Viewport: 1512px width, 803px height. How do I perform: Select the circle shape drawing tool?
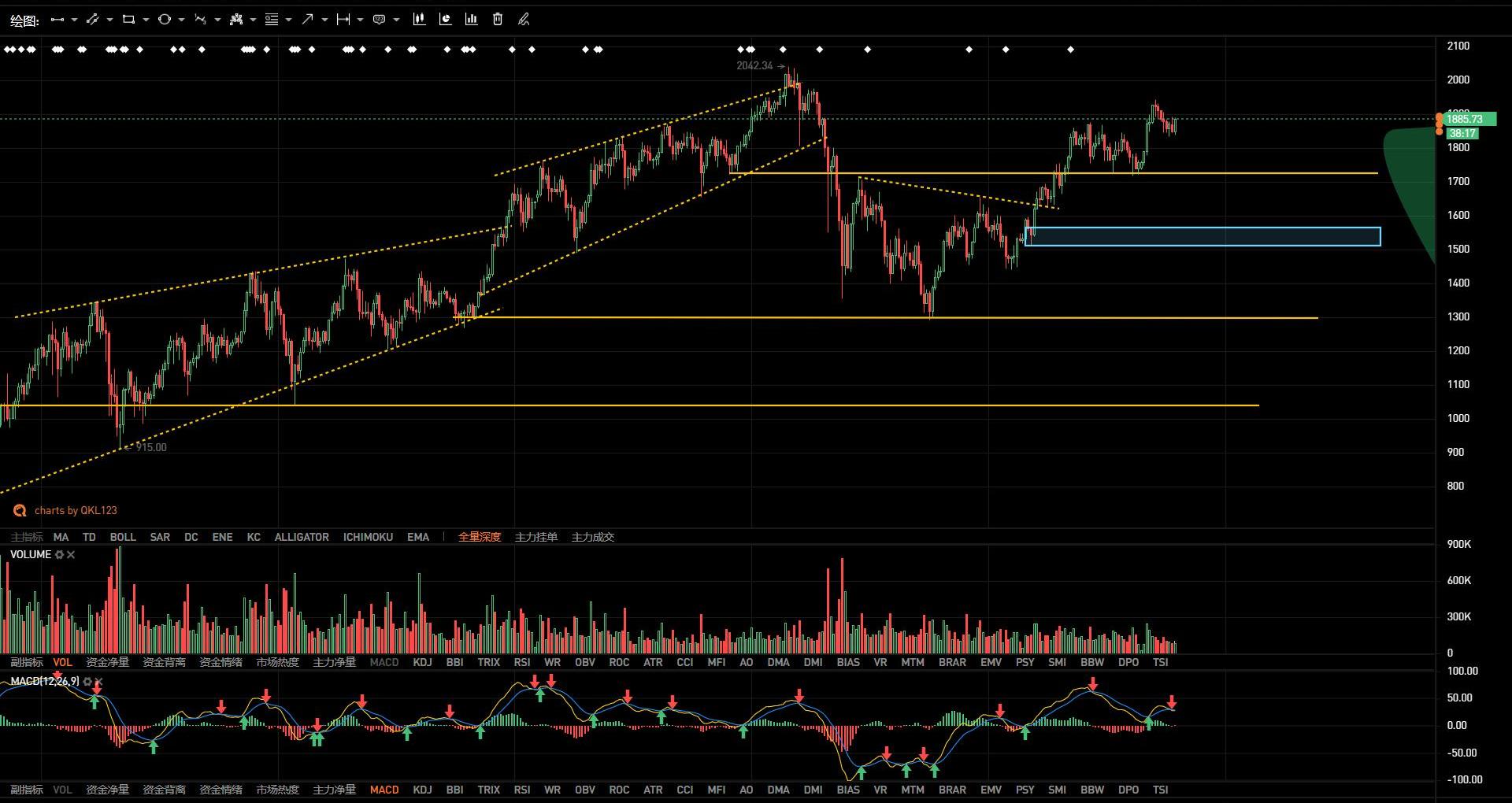point(164,20)
